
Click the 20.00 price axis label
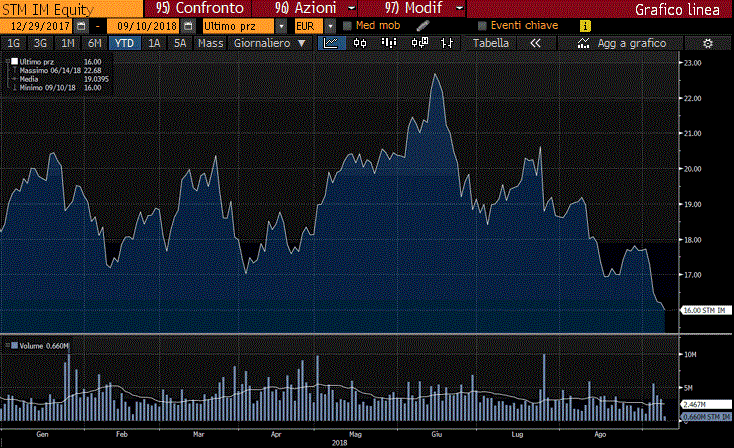[x=693, y=169]
